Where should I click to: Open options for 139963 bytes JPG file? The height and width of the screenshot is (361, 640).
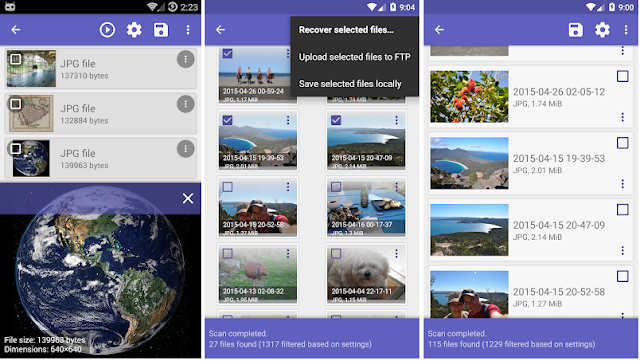coord(185,149)
